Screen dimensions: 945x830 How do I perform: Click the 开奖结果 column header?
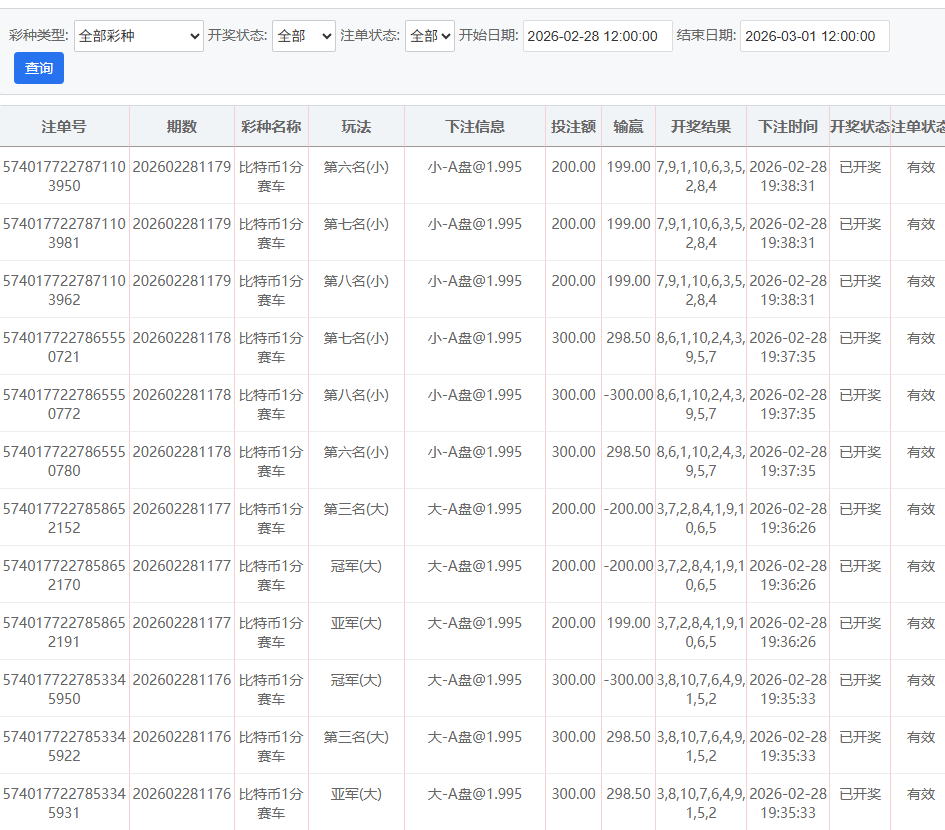point(701,127)
